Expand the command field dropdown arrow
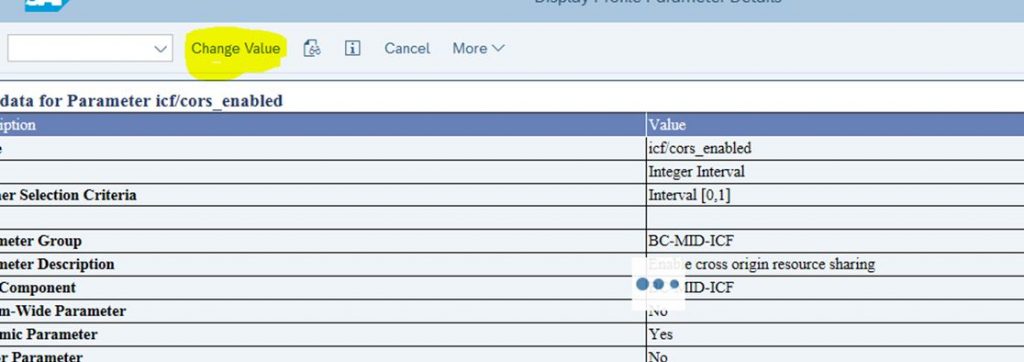Viewport: 1024px width, 362px height. click(160, 49)
